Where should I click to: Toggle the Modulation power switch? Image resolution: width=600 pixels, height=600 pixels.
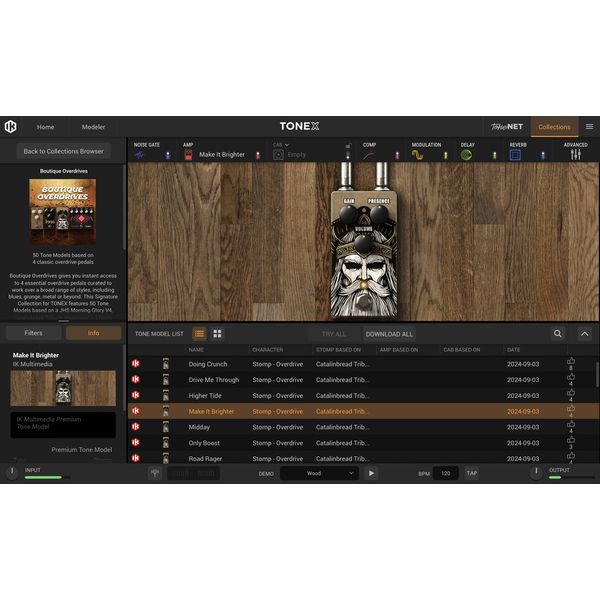pos(445,155)
